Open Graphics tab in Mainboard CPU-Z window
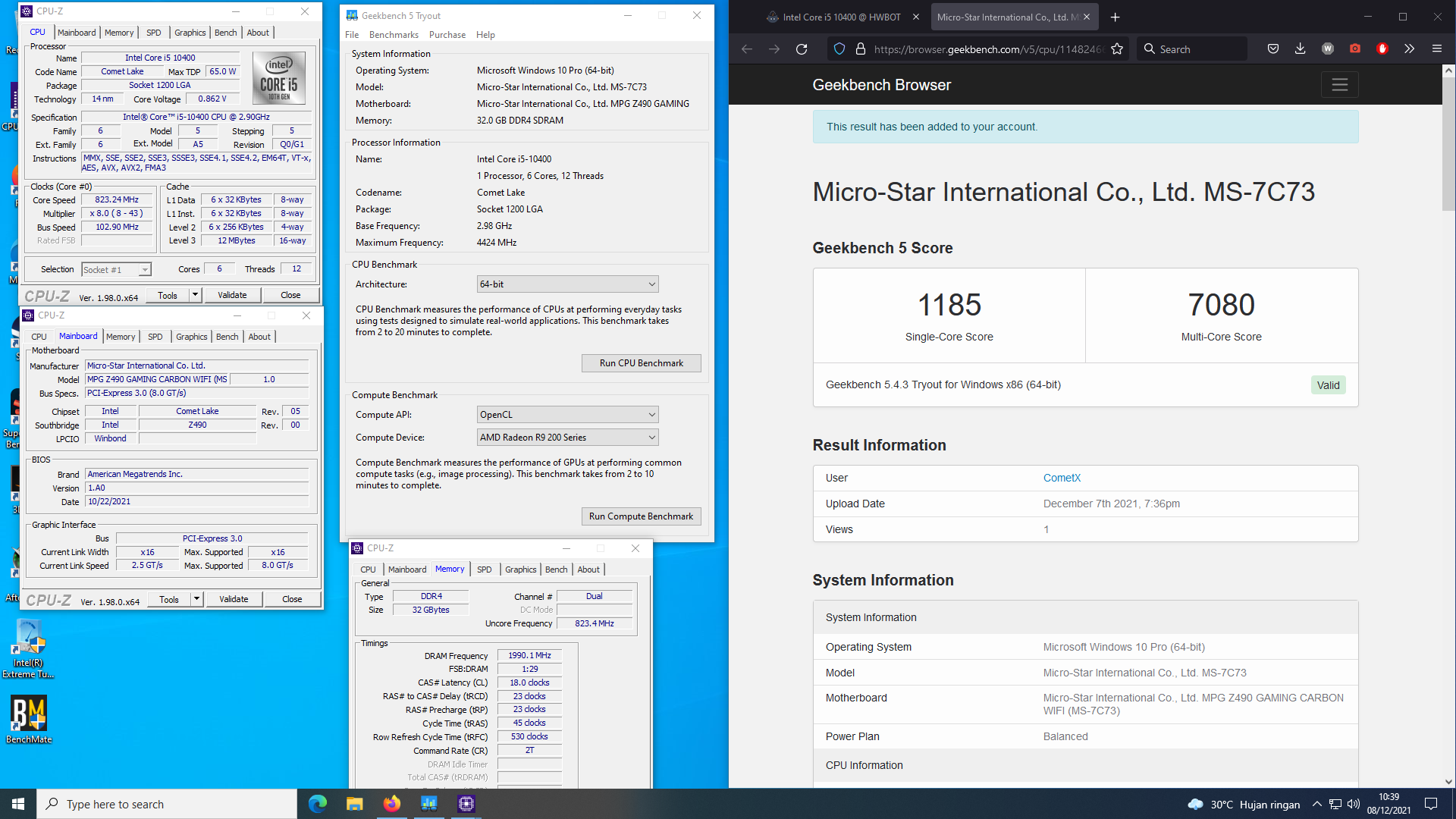The image size is (1456, 819). pos(191,337)
